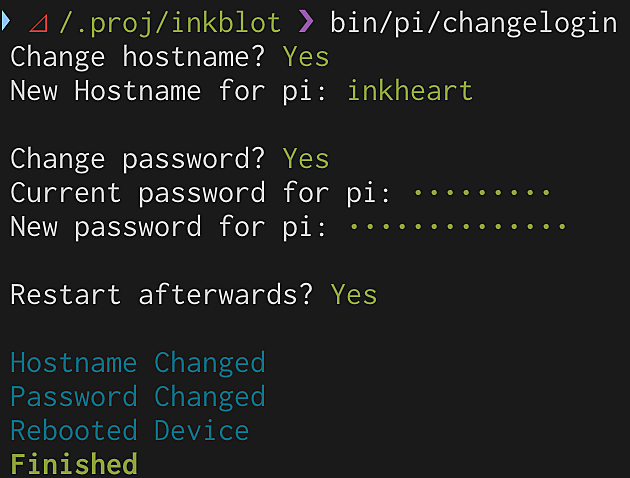
Task: Click the New Hostname for pi label
Action: (168, 91)
